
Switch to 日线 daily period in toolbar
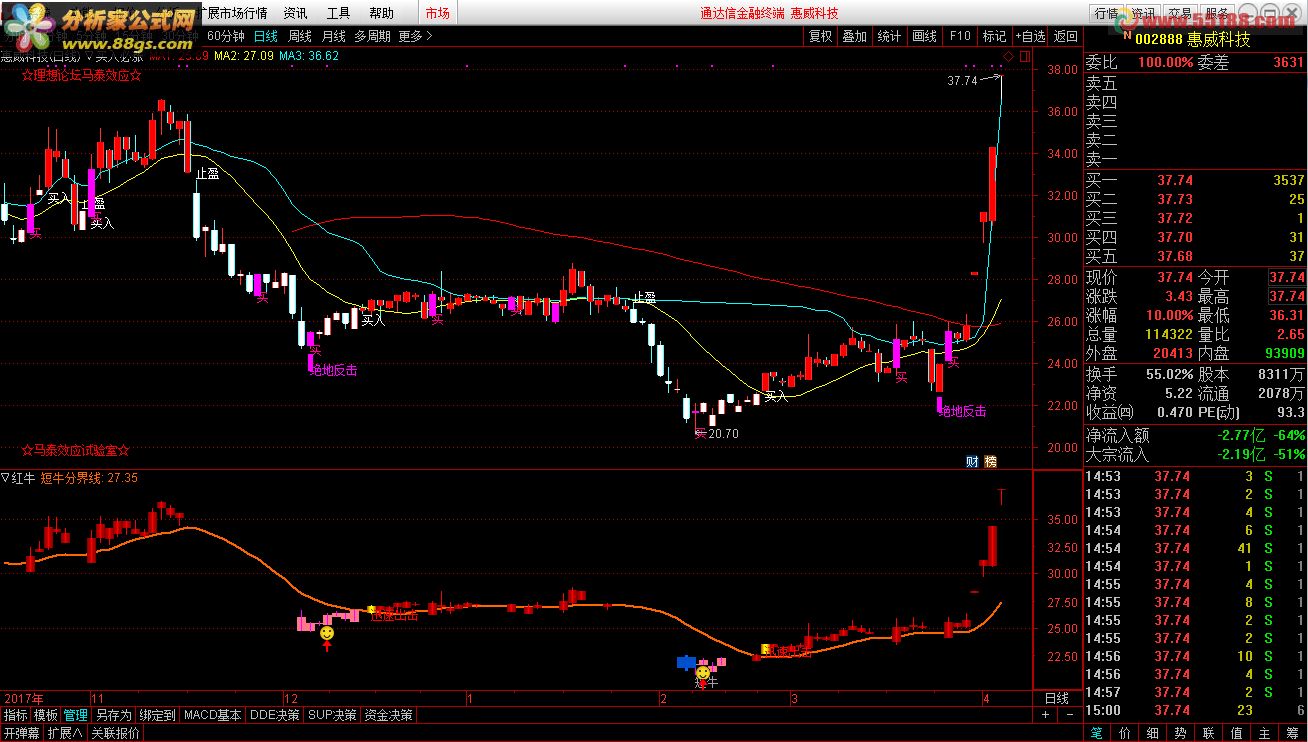pyautogui.click(x=266, y=36)
